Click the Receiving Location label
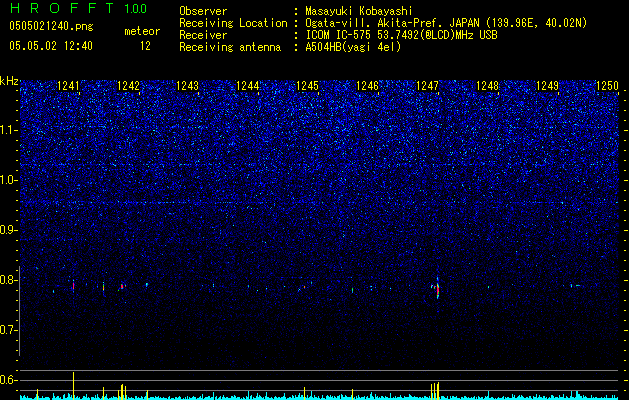The image size is (629, 400). tap(233, 23)
